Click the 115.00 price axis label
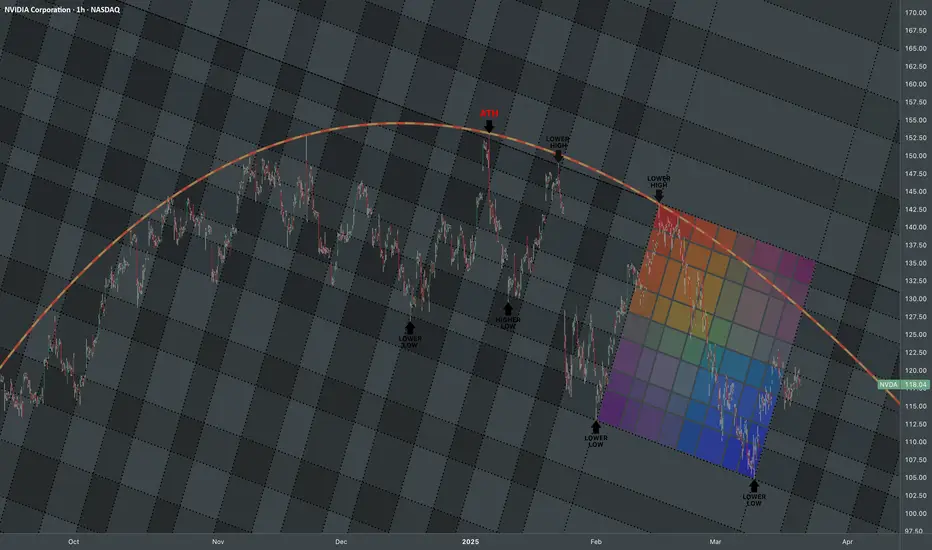Viewport: 932px width, 550px height. (x=916, y=406)
